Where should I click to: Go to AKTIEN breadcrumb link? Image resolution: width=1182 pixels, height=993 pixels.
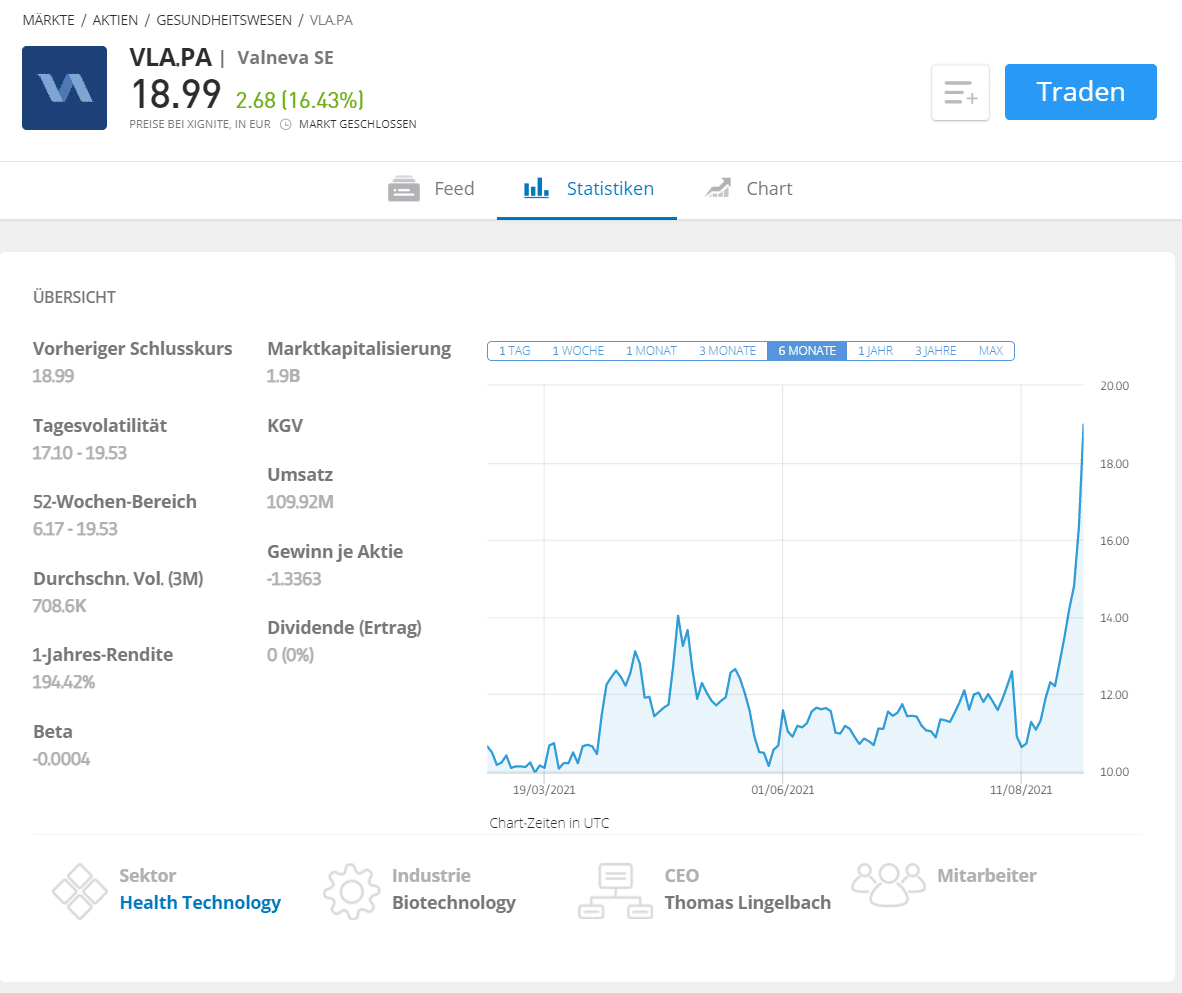[115, 20]
